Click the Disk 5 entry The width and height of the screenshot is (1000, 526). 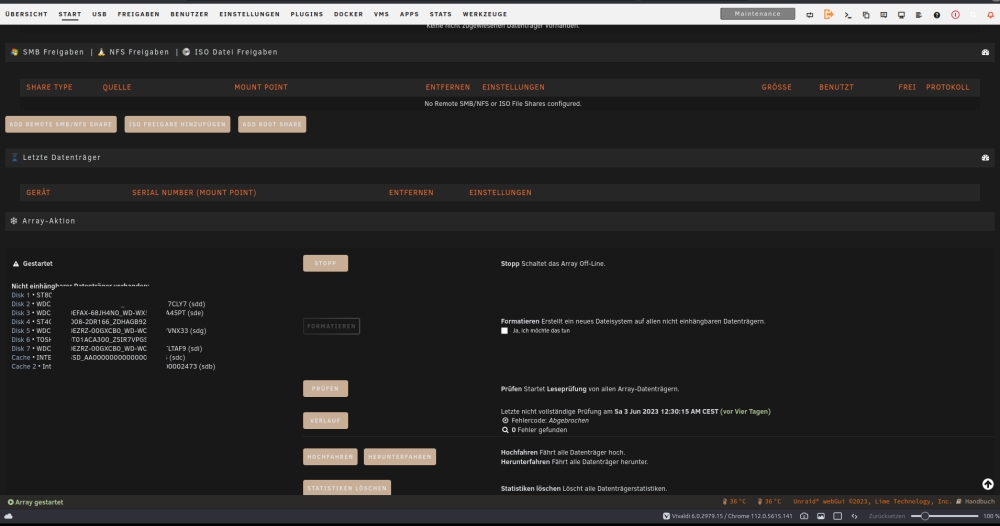coord(20,331)
